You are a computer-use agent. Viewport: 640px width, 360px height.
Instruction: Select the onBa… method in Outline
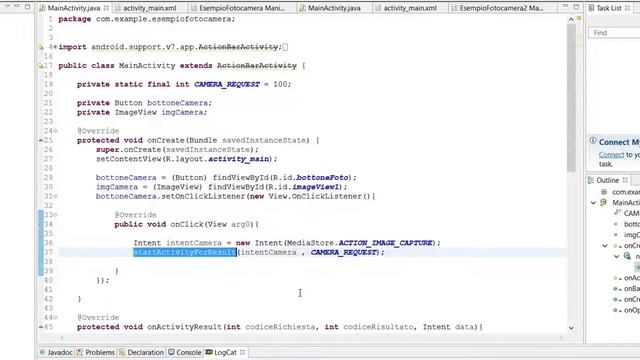(x=632, y=289)
